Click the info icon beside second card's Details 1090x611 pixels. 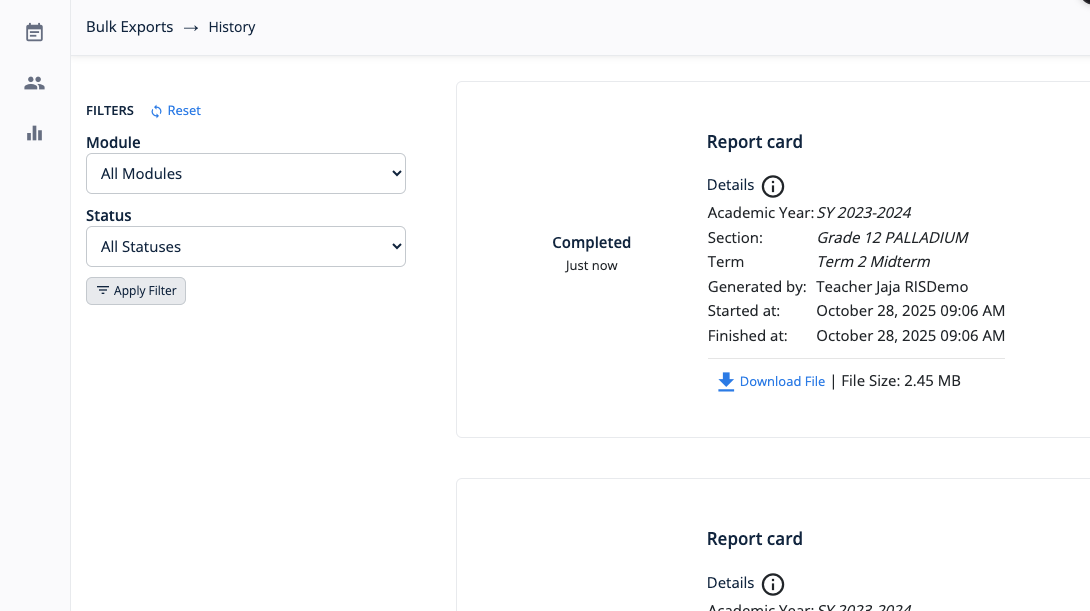tap(773, 584)
